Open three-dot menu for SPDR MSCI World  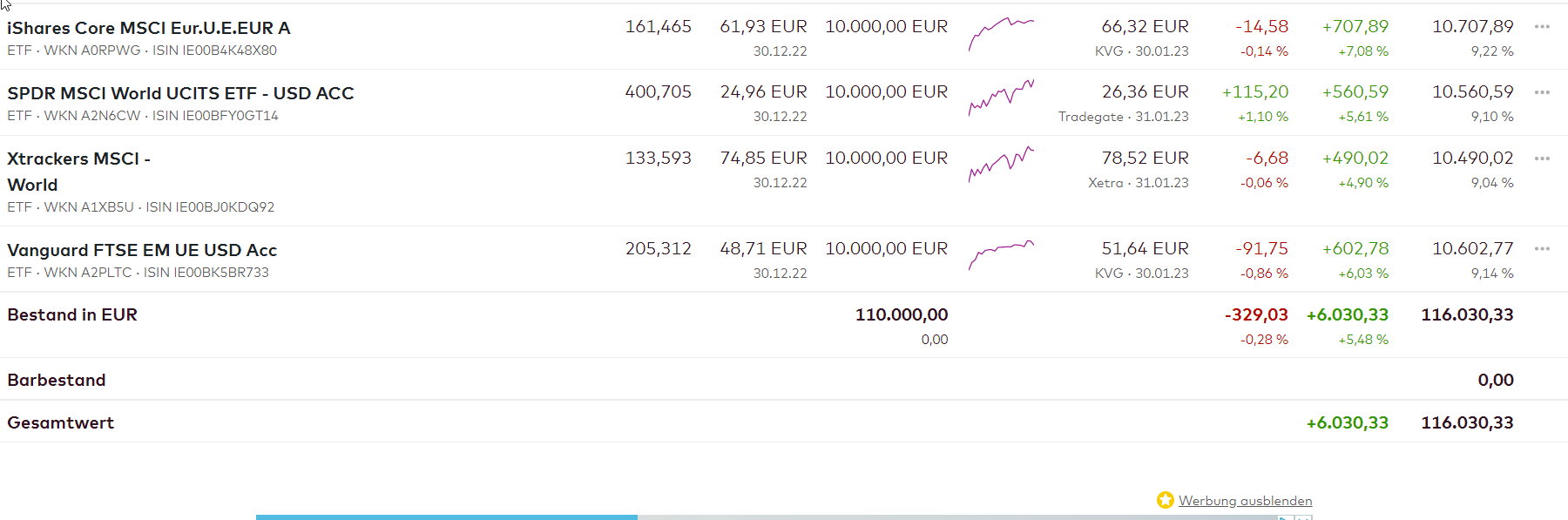(1542, 92)
